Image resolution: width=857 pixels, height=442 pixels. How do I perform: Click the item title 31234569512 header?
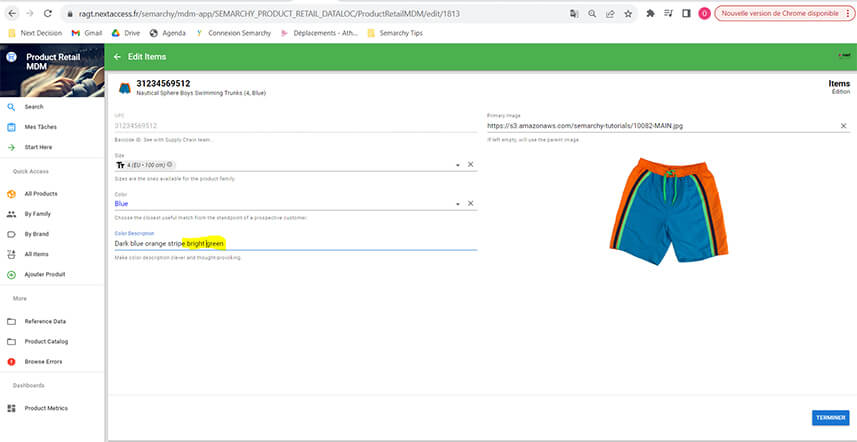tap(163, 84)
